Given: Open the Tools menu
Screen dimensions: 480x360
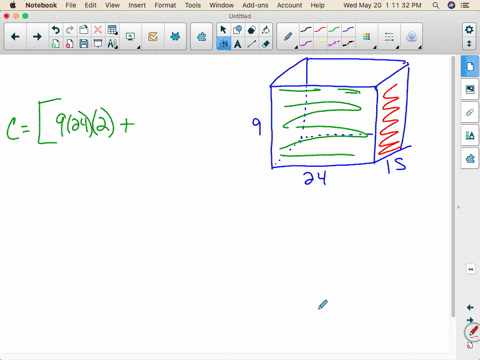Looking at the screenshot, I should pyautogui.click(x=193, y=5).
